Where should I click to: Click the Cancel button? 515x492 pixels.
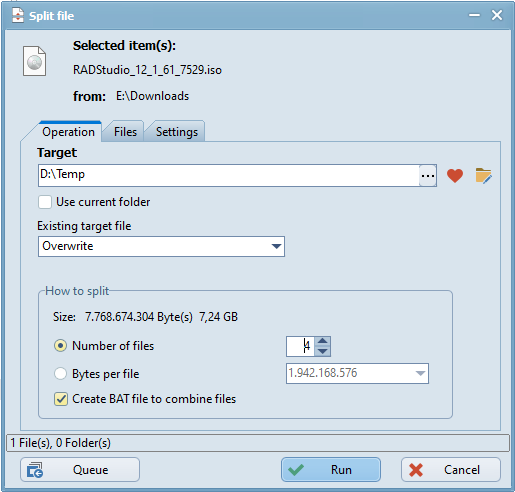tap(451, 470)
